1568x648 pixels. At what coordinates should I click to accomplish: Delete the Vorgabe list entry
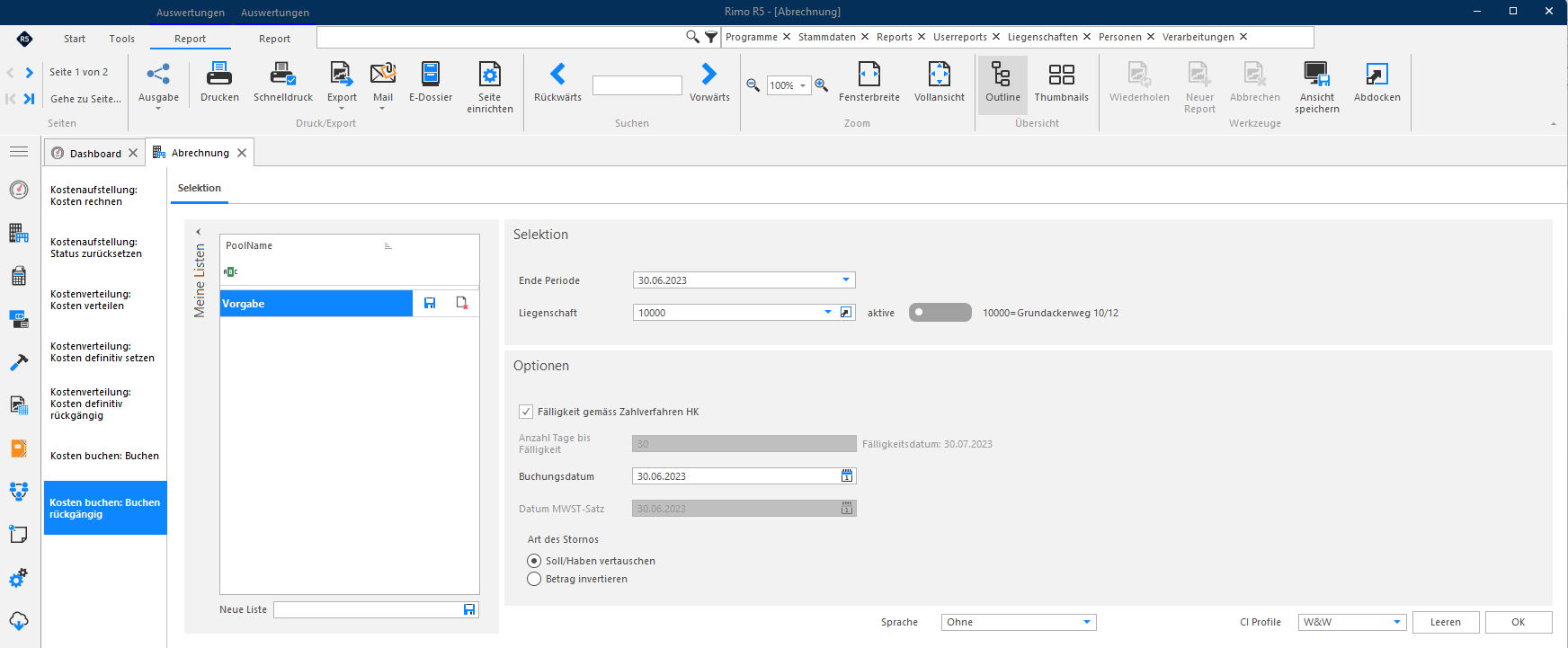coord(462,303)
